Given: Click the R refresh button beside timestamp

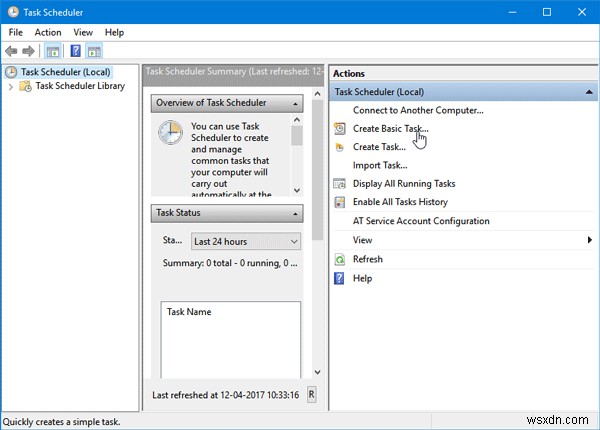Looking at the screenshot, I should point(311,394).
